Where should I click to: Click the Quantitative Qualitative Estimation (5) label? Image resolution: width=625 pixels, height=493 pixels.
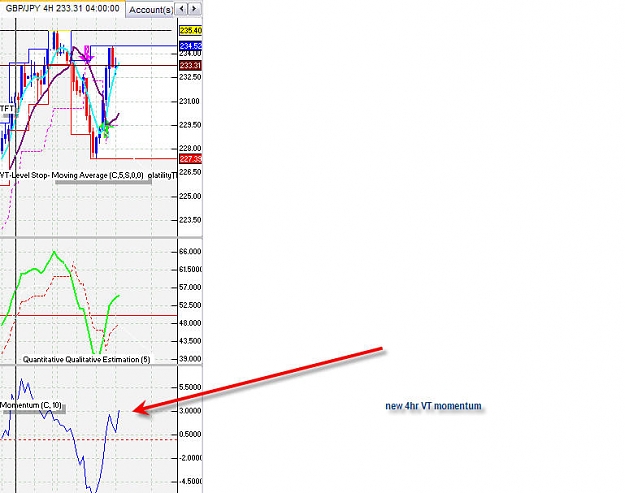(86, 359)
